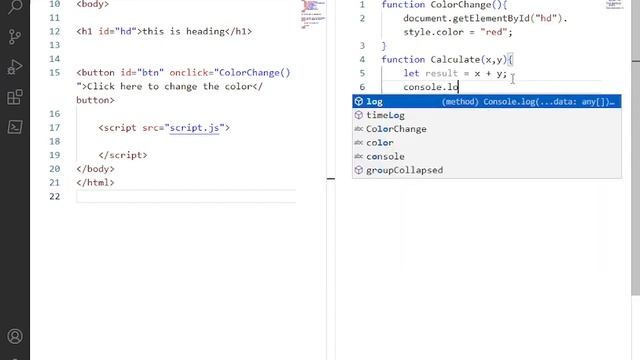Pick 'console' in the suggestion list
640x360 pixels.
pyautogui.click(x=487, y=157)
